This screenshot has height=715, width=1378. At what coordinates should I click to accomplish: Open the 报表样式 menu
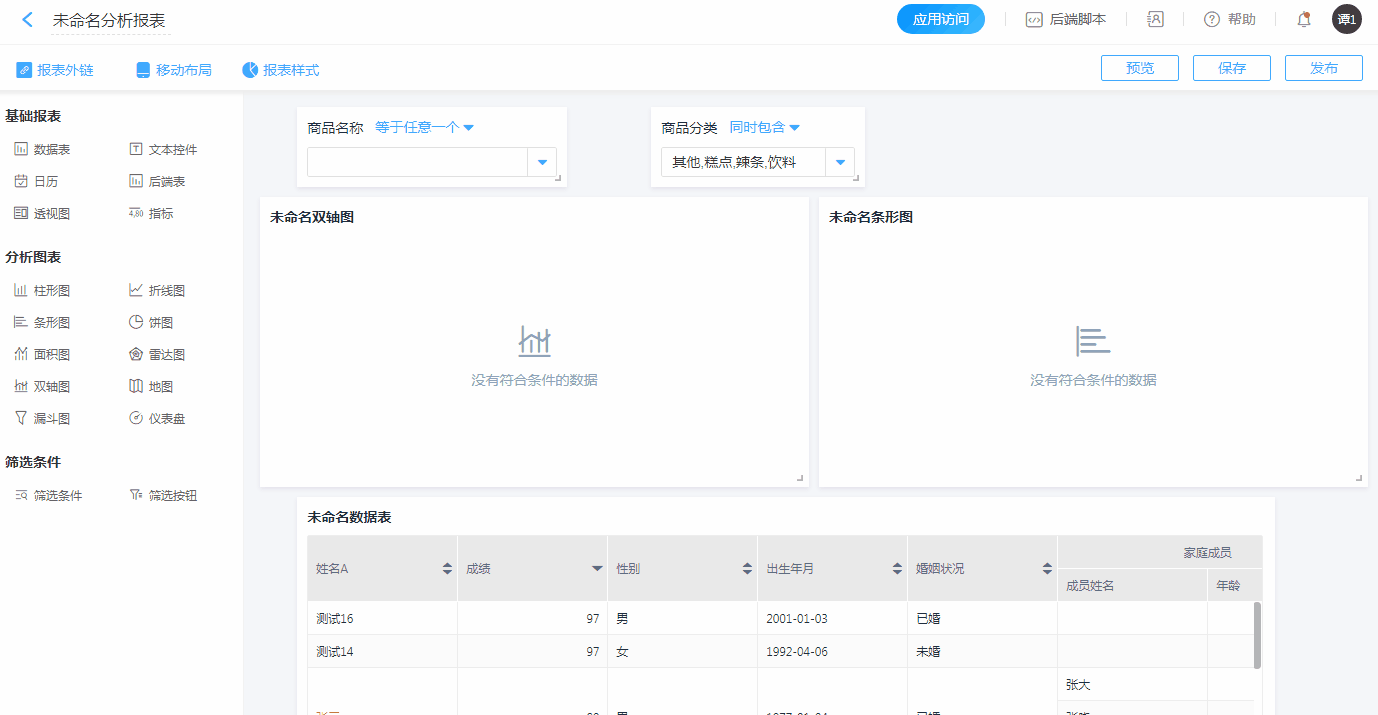click(281, 70)
